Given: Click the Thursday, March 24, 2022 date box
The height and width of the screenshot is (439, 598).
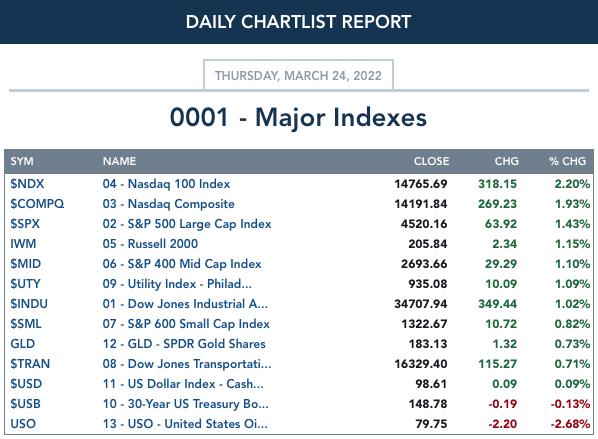Looking at the screenshot, I should [x=298, y=75].
